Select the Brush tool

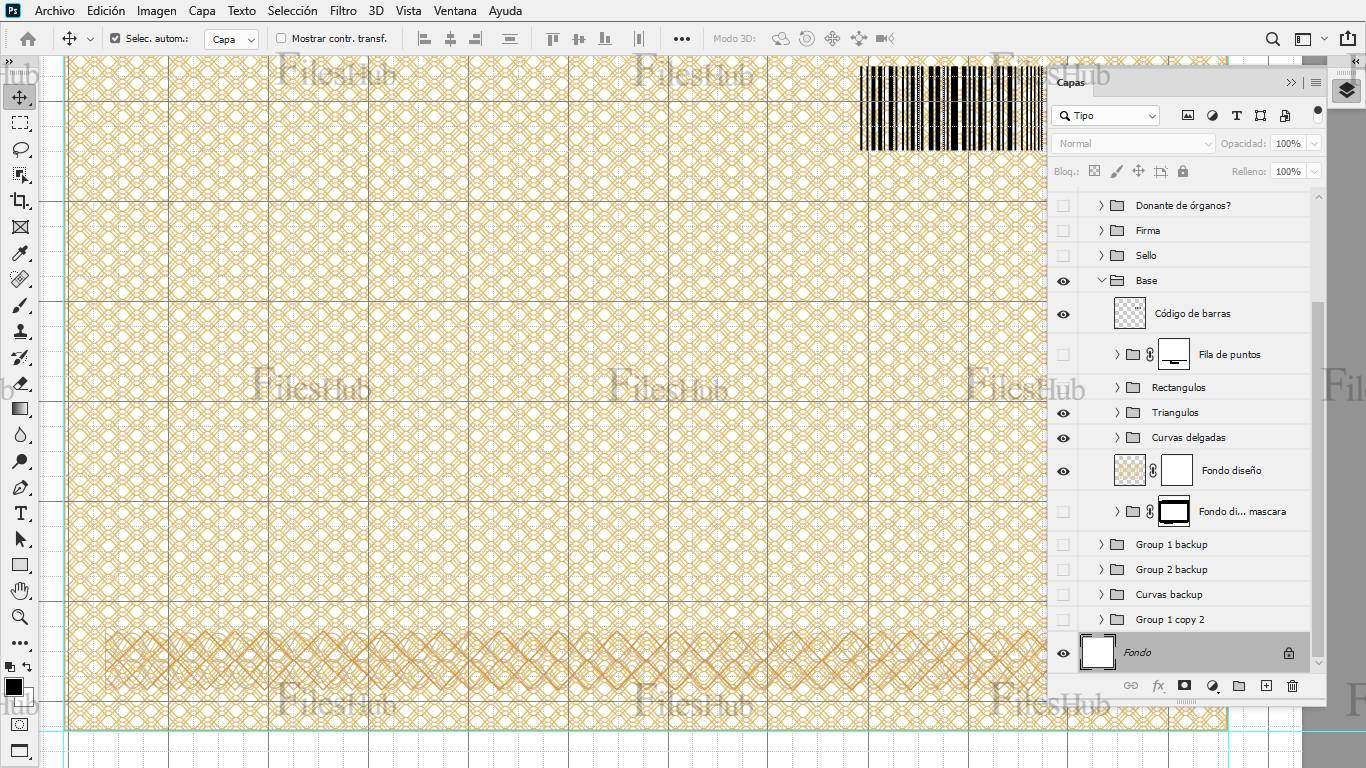(19, 306)
